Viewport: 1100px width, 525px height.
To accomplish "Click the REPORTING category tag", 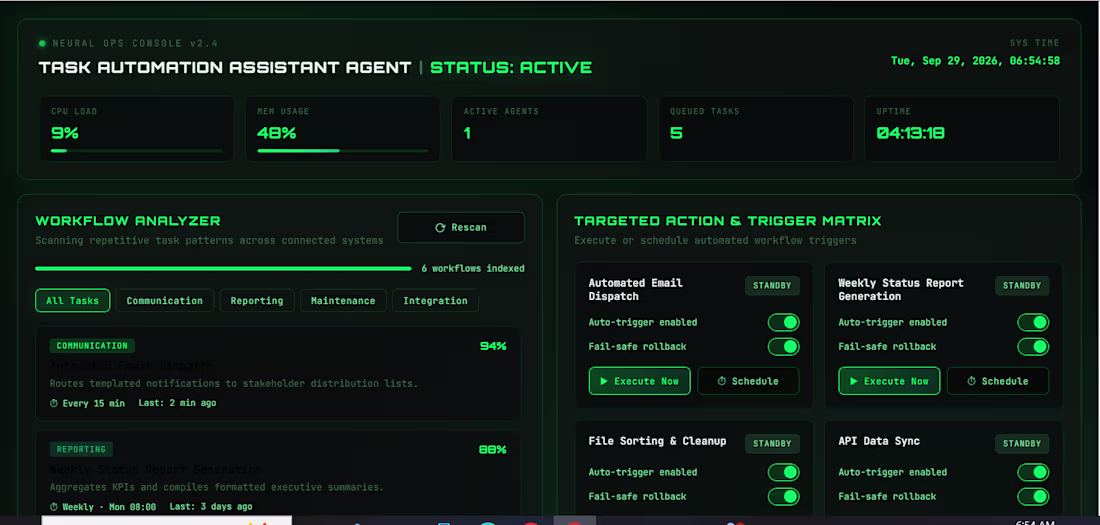I will click(81, 449).
